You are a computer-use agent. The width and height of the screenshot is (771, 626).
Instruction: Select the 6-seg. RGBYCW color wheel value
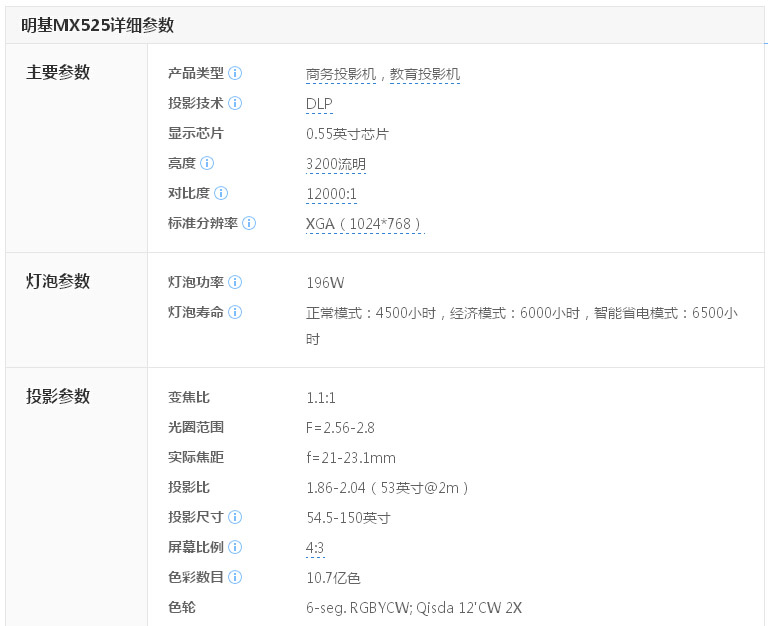(x=414, y=608)
